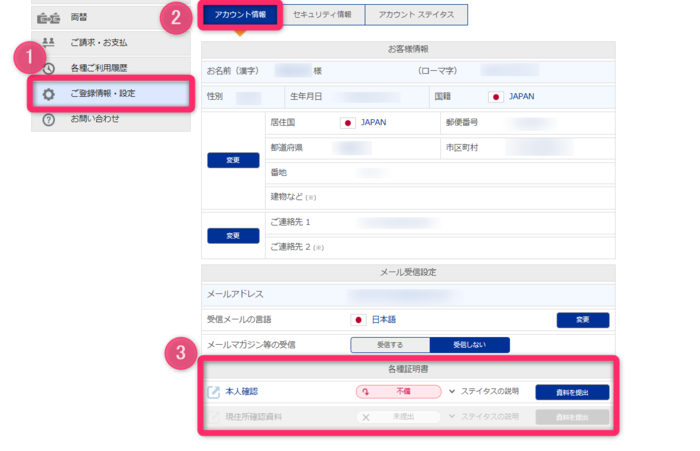Image resolution: width=700 pixels, height=451 pixels.
Task: Select the 受信メールの言語 label
Action: (239, 320)
